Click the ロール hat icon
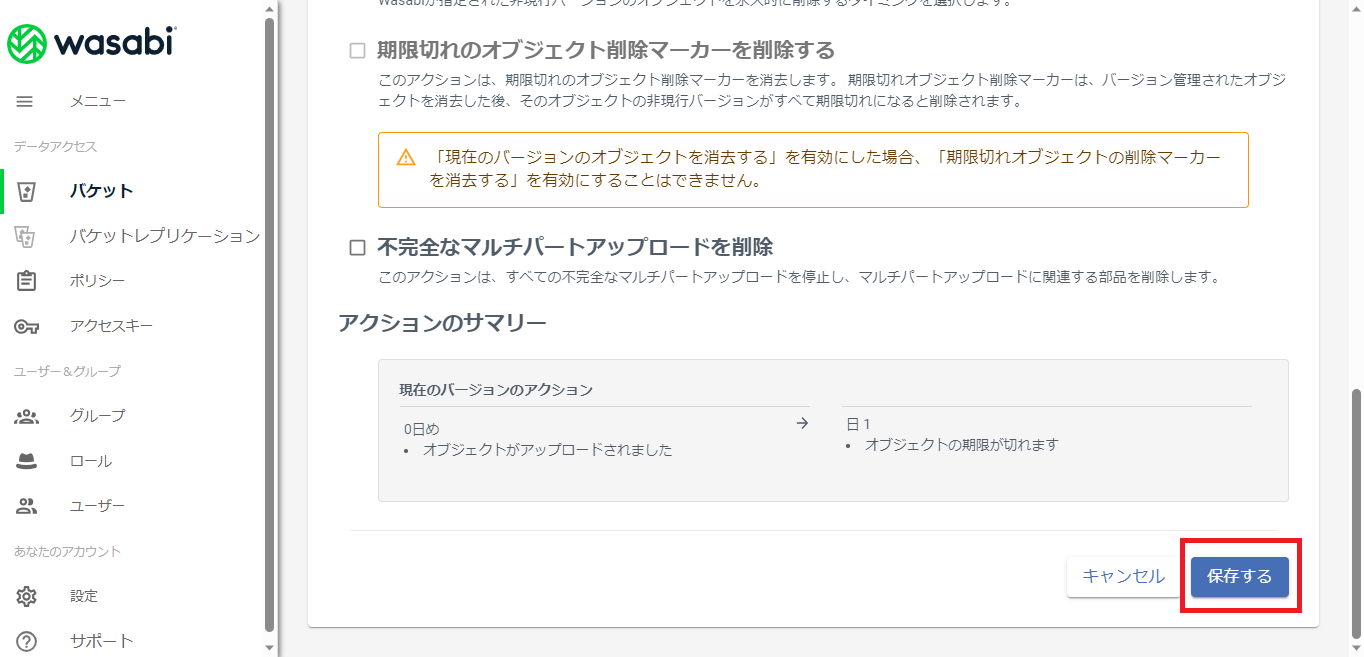This screenshot has height=657, width=1364. [x=27, y=461]
